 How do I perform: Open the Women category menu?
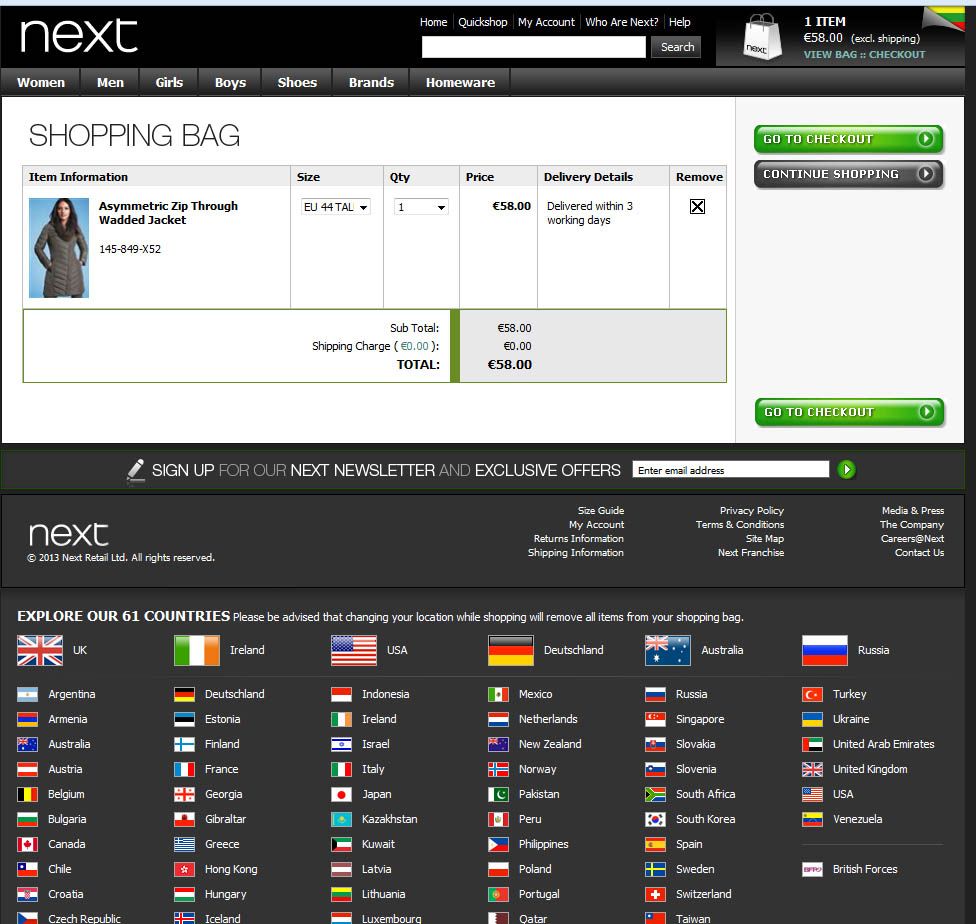coord(41,82)
